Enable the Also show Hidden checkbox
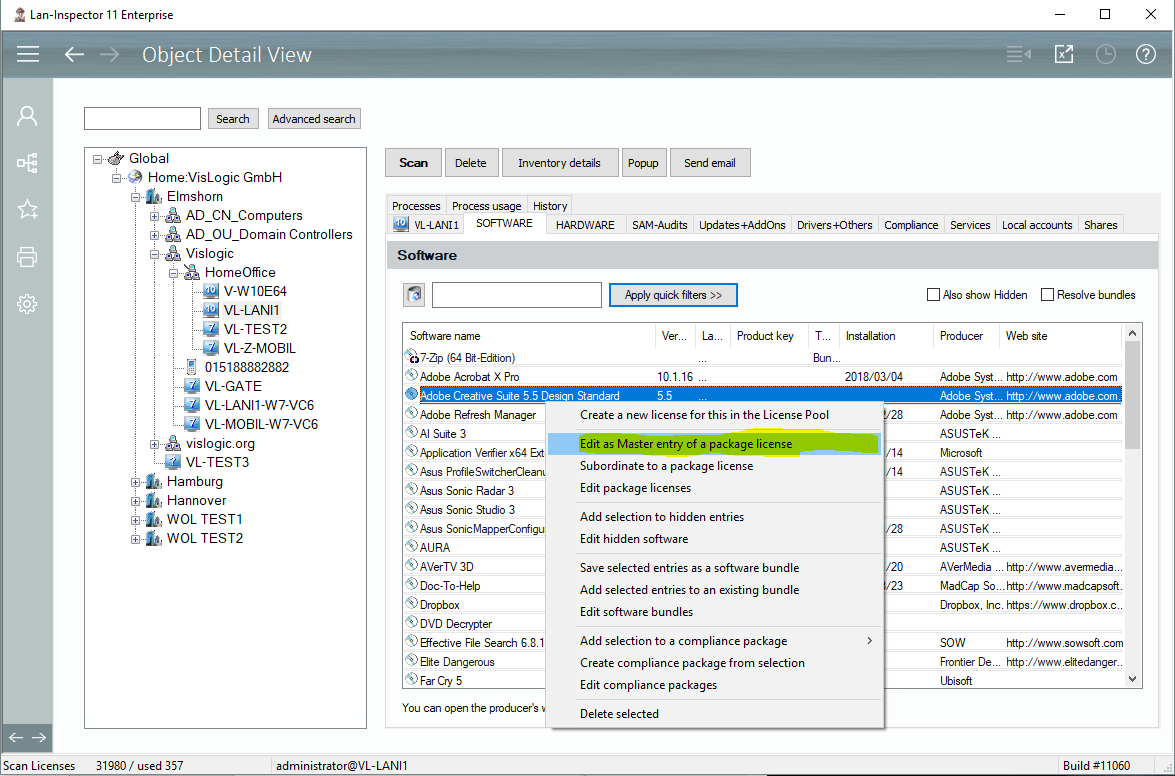The width and height of the screenshot is (1175, 776). (x=933, y=295)
